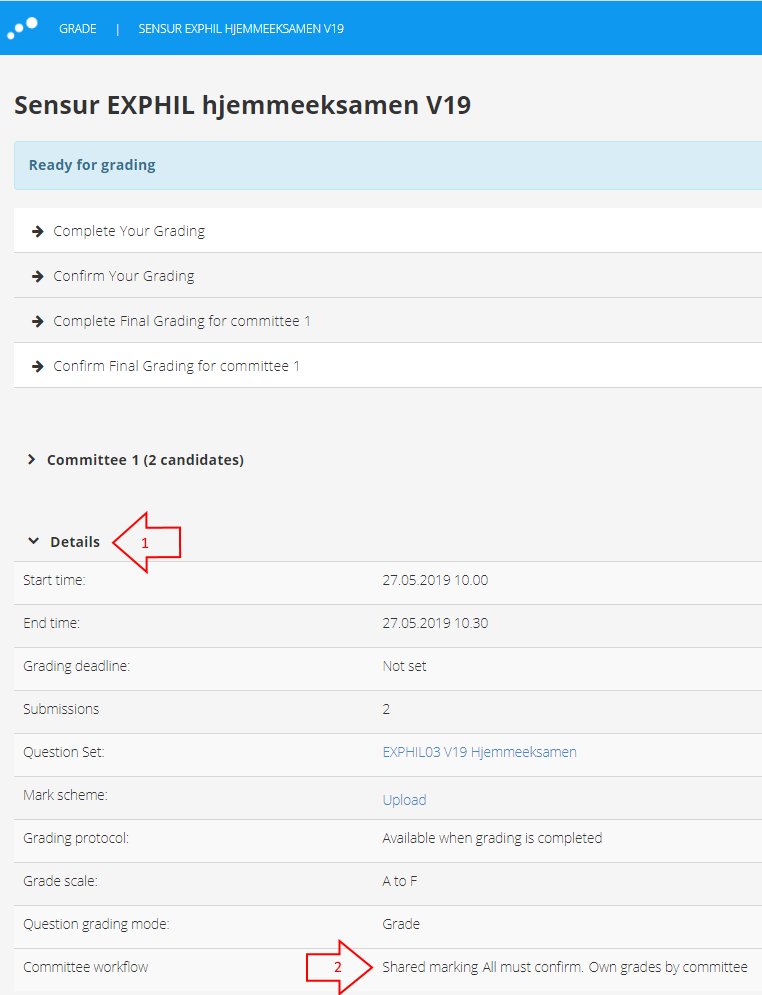This screenshot has height=995, width=762.
Task: Click the Committee workflow label
Action: pos(86,967)
